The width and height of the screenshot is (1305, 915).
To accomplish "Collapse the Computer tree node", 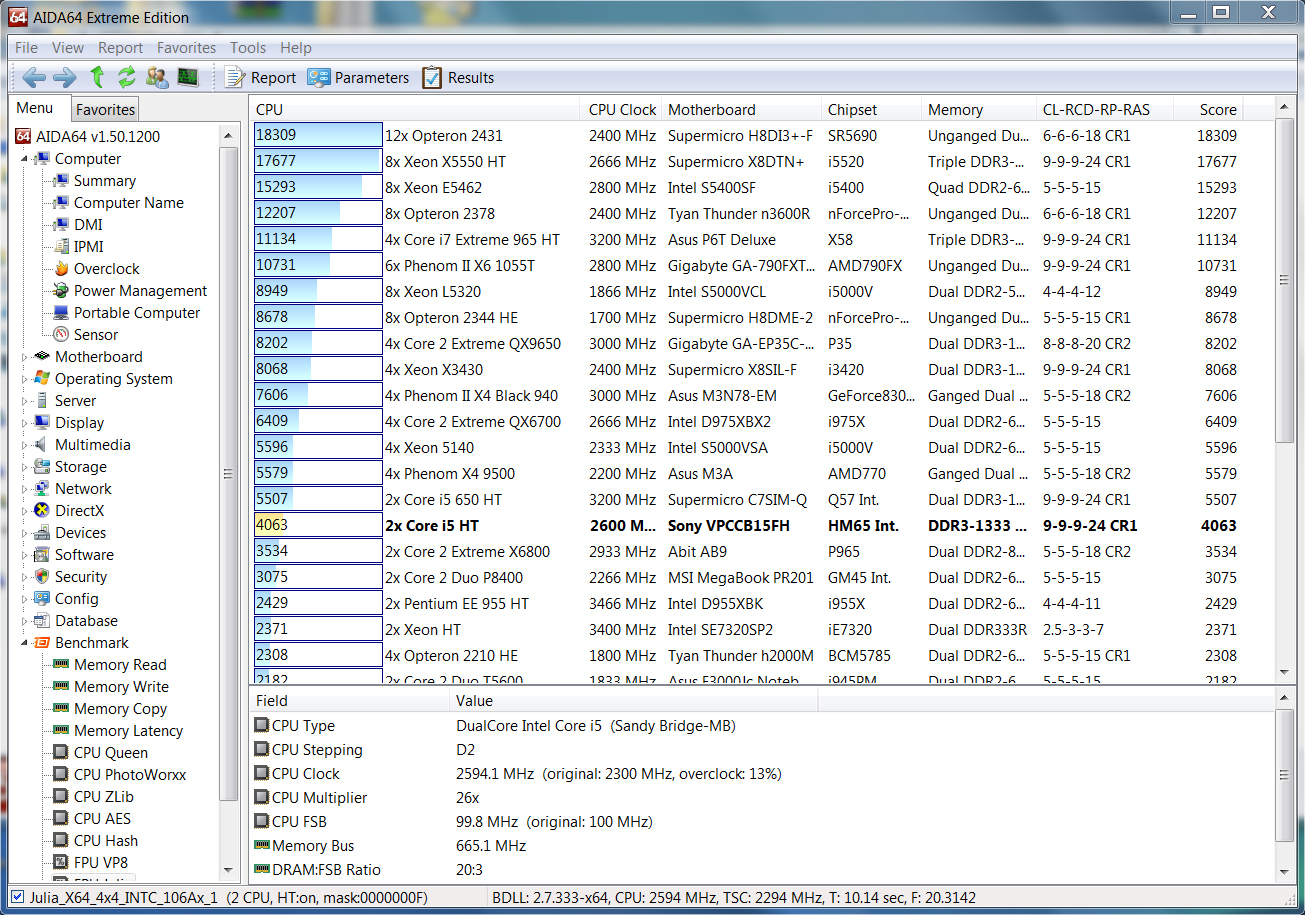I will [25, 159].
